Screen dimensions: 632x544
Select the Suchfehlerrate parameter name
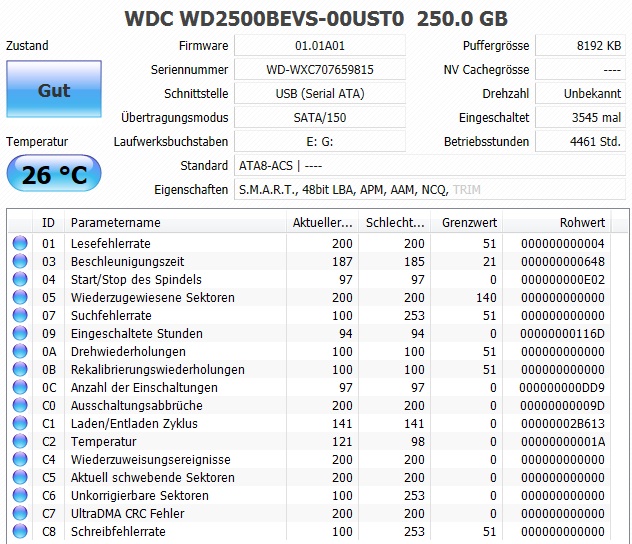tap(111, 316)
